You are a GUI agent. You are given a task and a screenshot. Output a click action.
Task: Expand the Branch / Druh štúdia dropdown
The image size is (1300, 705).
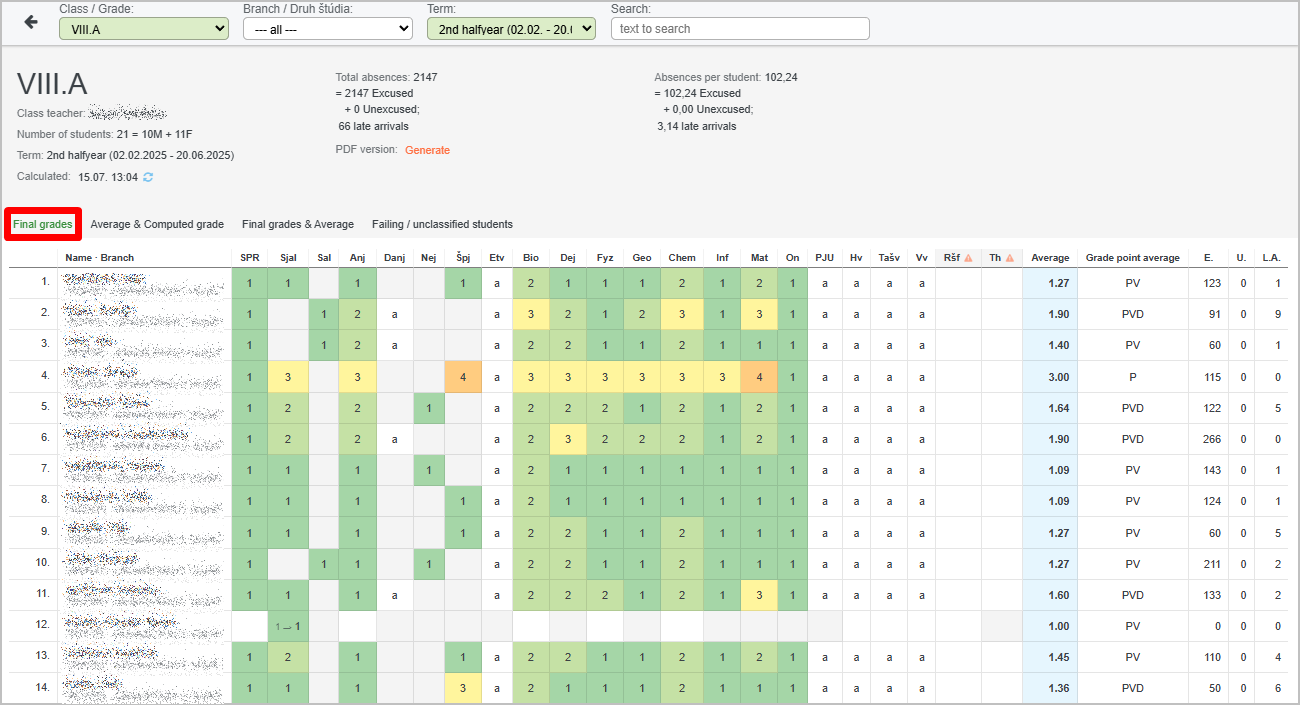[x=328, y=29]
